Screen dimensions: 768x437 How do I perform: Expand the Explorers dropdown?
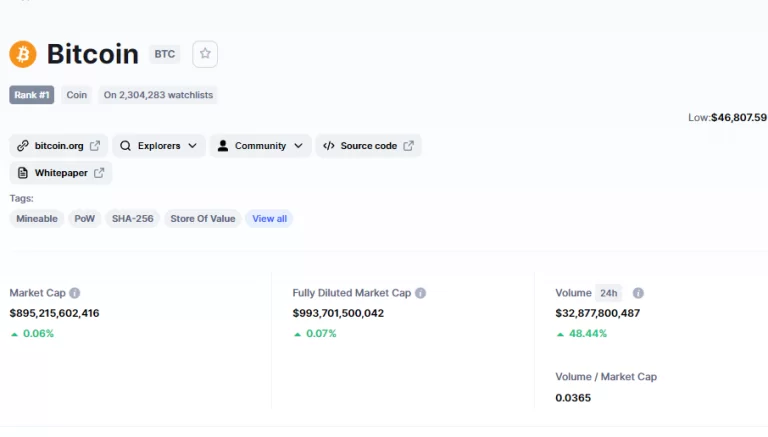point(159,146)
